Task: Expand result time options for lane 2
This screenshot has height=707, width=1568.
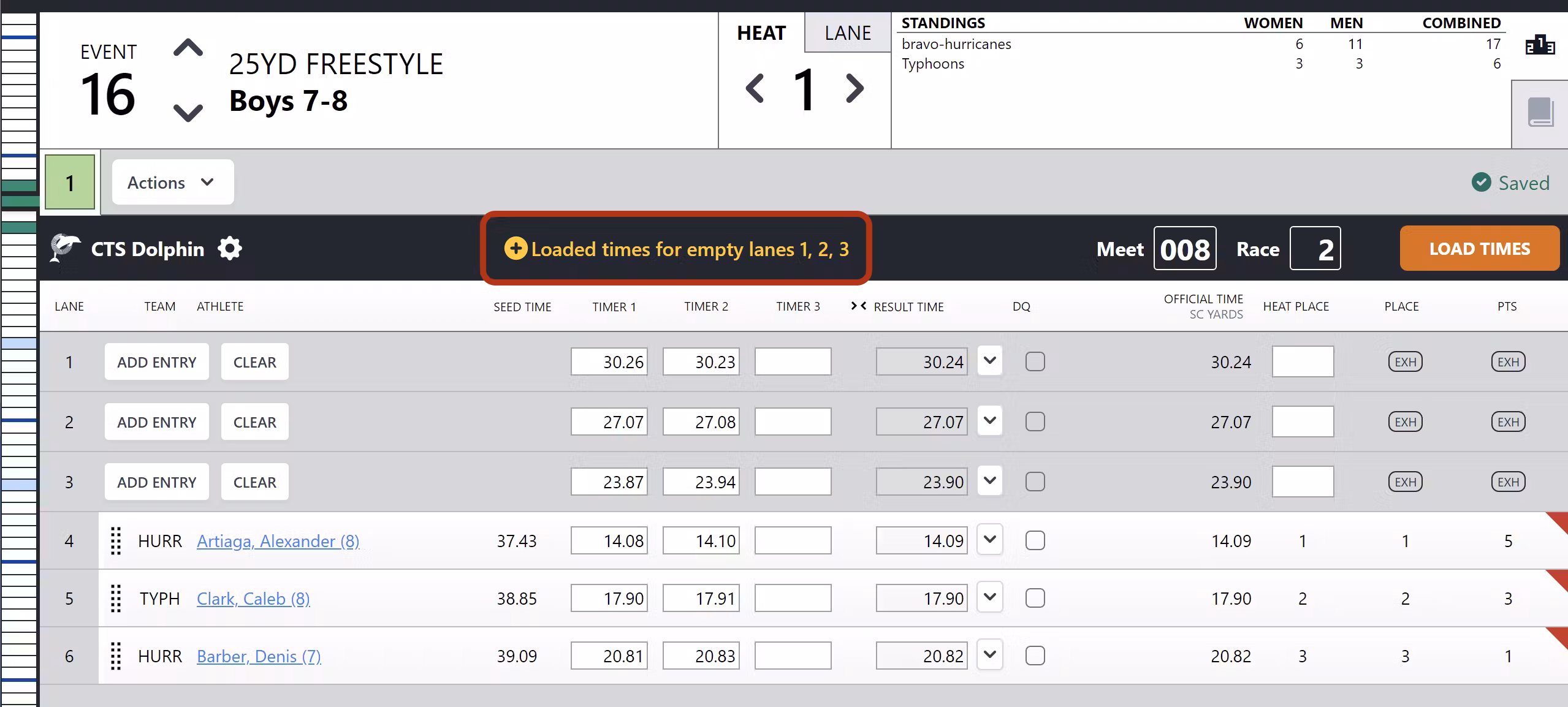Action: 989,421
